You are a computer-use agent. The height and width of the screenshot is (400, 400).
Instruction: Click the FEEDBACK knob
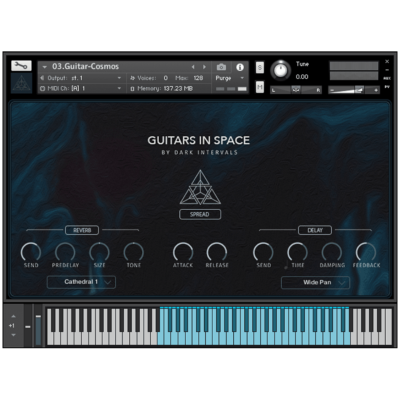click(366, 252)
